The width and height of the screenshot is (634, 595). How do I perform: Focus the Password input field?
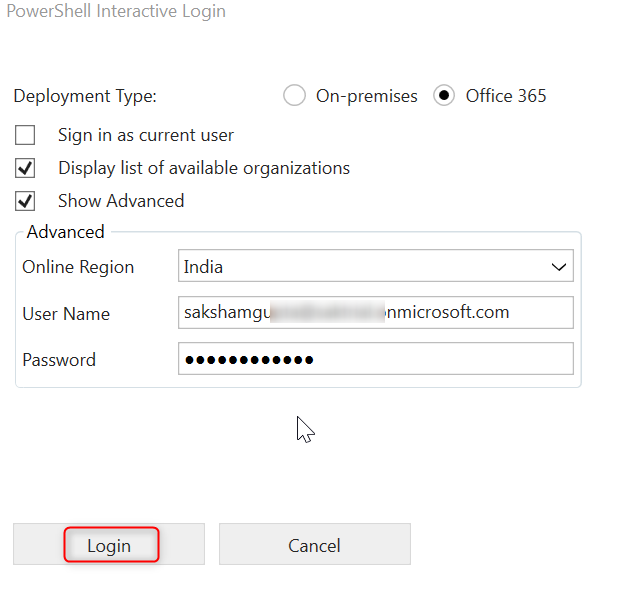(375, 359)
